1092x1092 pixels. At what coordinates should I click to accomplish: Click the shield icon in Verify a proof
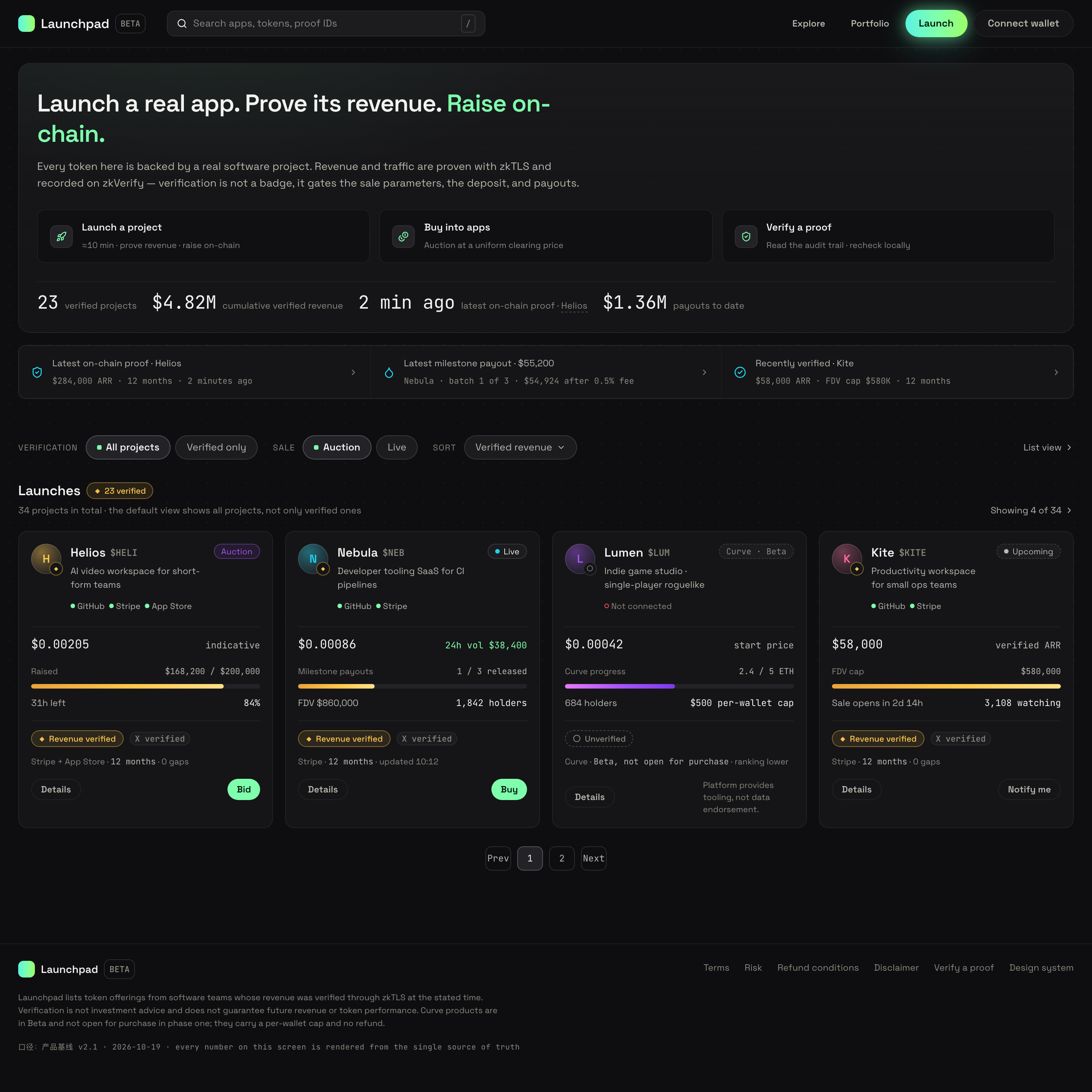(x=746, y=236)
